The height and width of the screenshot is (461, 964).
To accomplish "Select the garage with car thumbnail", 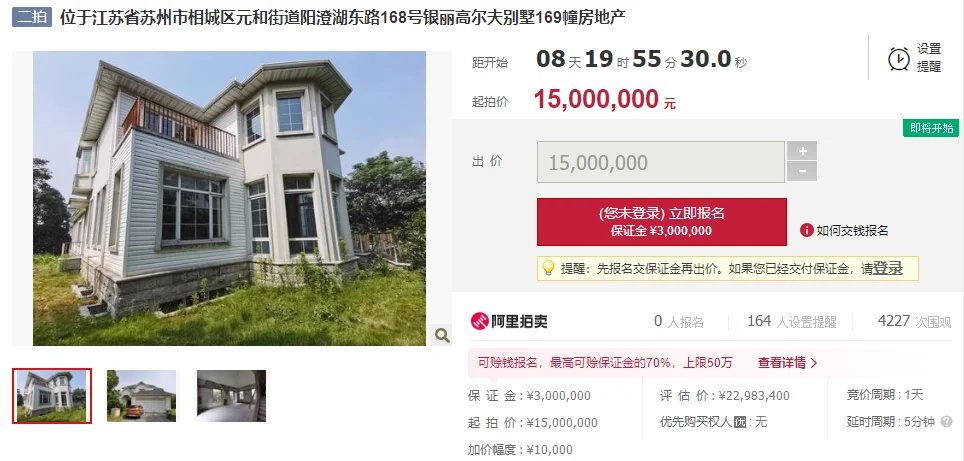I will [141, 396].
